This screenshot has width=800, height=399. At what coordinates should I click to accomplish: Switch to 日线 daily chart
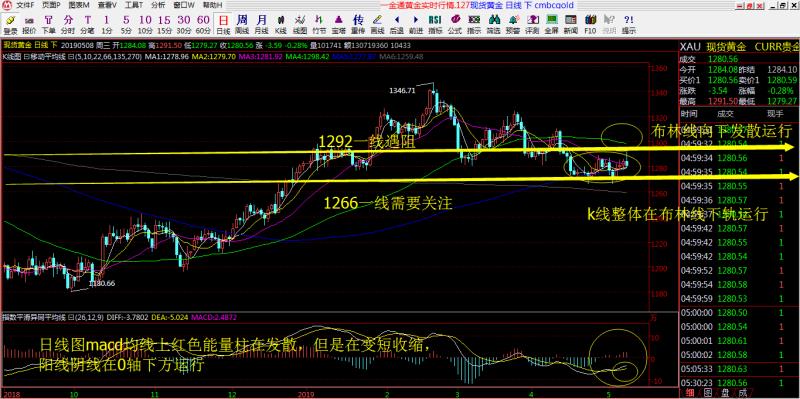[223, 24]
